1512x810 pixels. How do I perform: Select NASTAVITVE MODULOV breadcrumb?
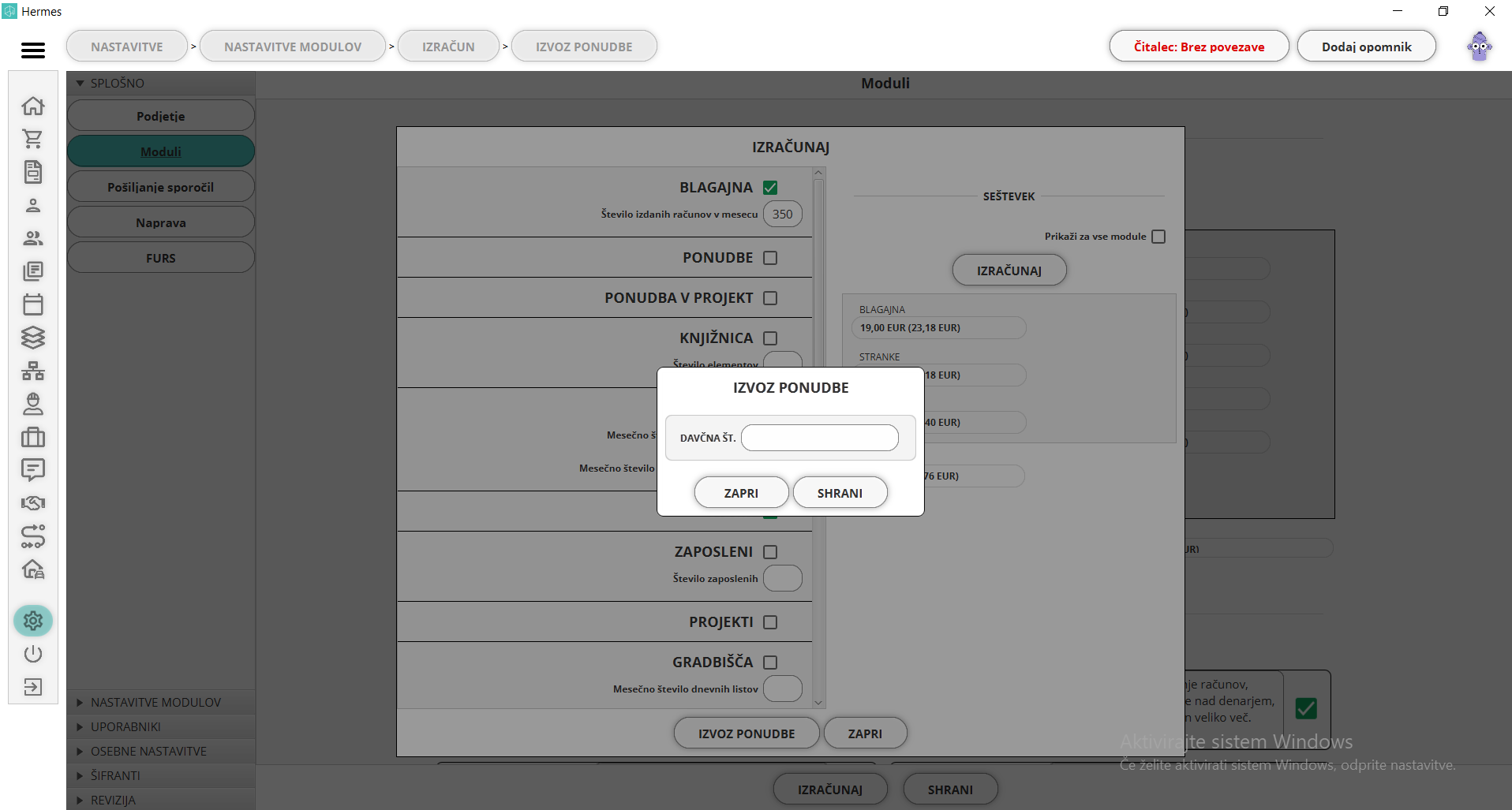[293, 47]
